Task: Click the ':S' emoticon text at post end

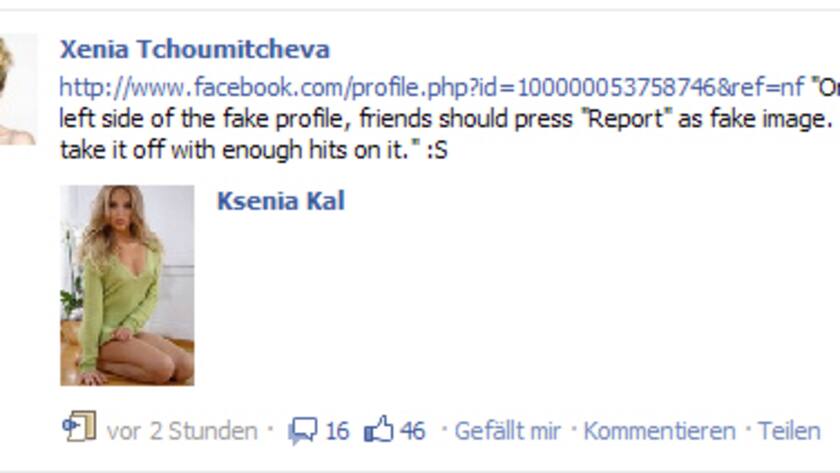Action: coord(437,151)
